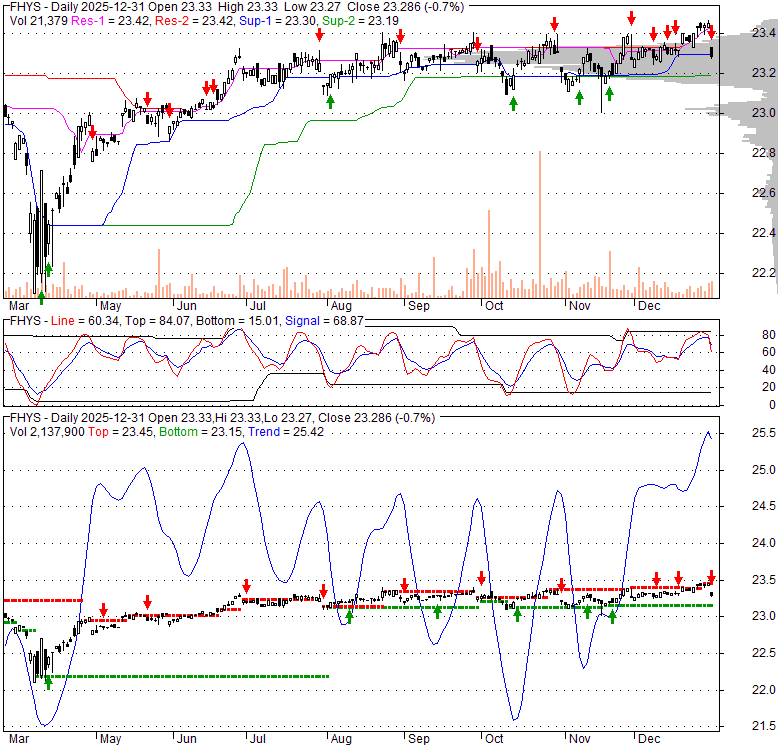This screenshot has height=745, width=780.
Task: Select the 'Line = 60.34' oscillator label
Action: point(85,321)
